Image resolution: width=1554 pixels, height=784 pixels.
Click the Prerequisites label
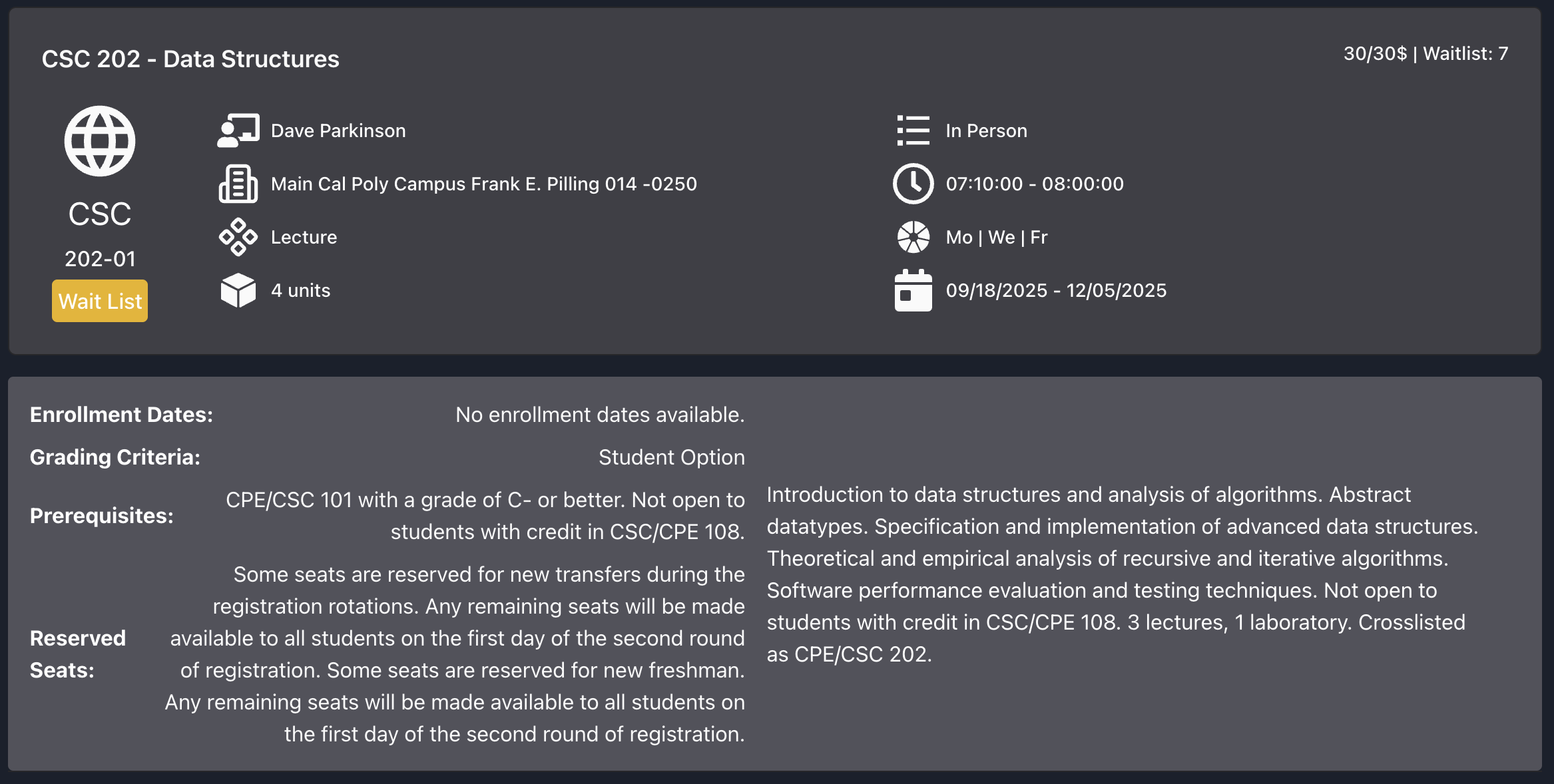click(101, 516)
